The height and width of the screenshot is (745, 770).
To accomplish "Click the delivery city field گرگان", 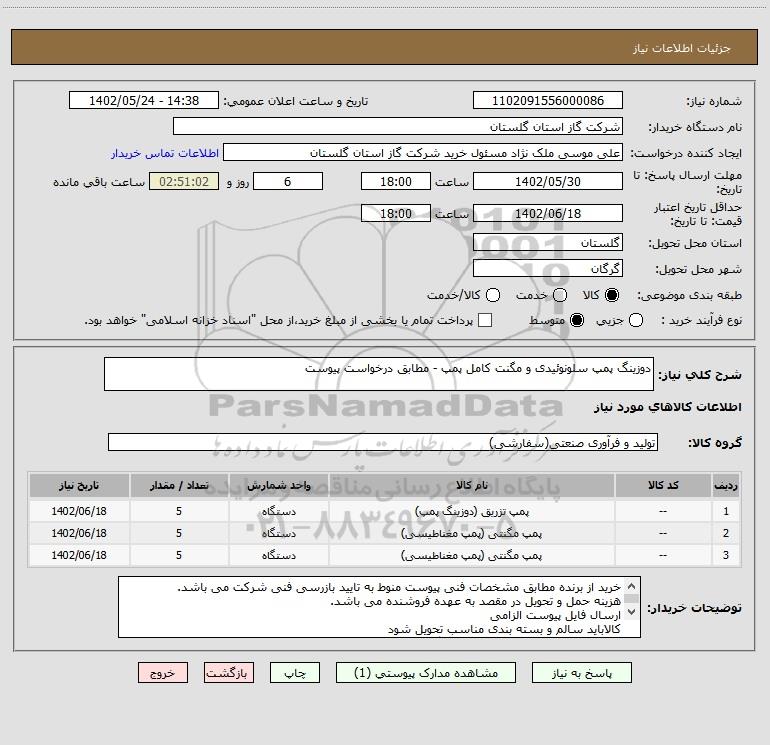I will 548,269.
